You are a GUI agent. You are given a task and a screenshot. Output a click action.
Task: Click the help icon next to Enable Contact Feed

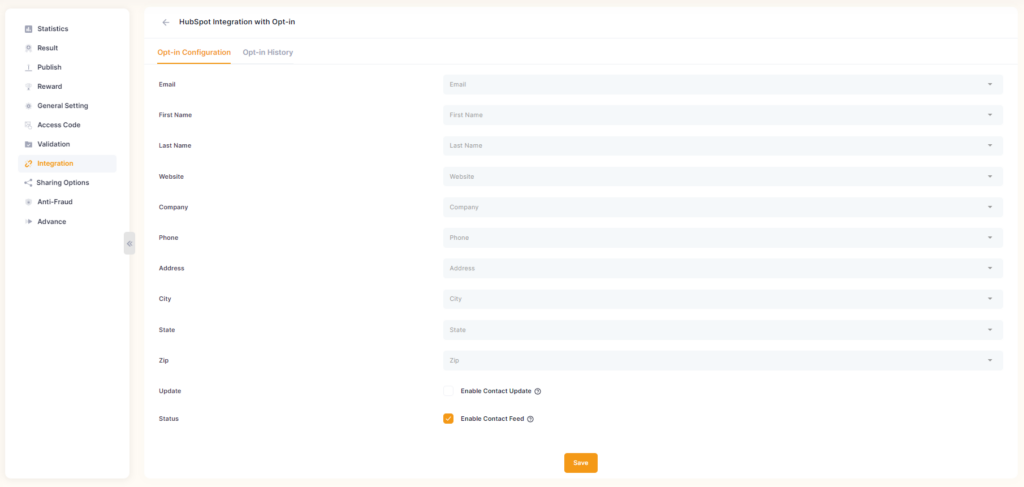point(530,419)
